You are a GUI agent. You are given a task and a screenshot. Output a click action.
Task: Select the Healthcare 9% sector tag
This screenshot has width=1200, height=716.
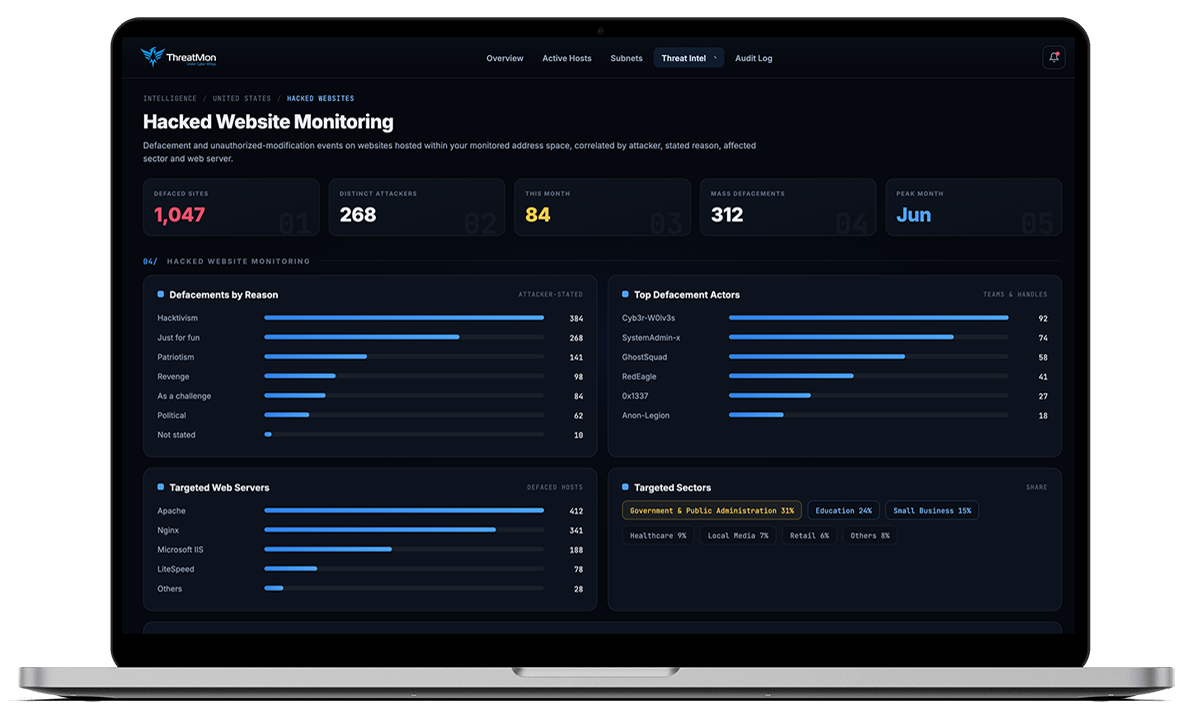658,536
